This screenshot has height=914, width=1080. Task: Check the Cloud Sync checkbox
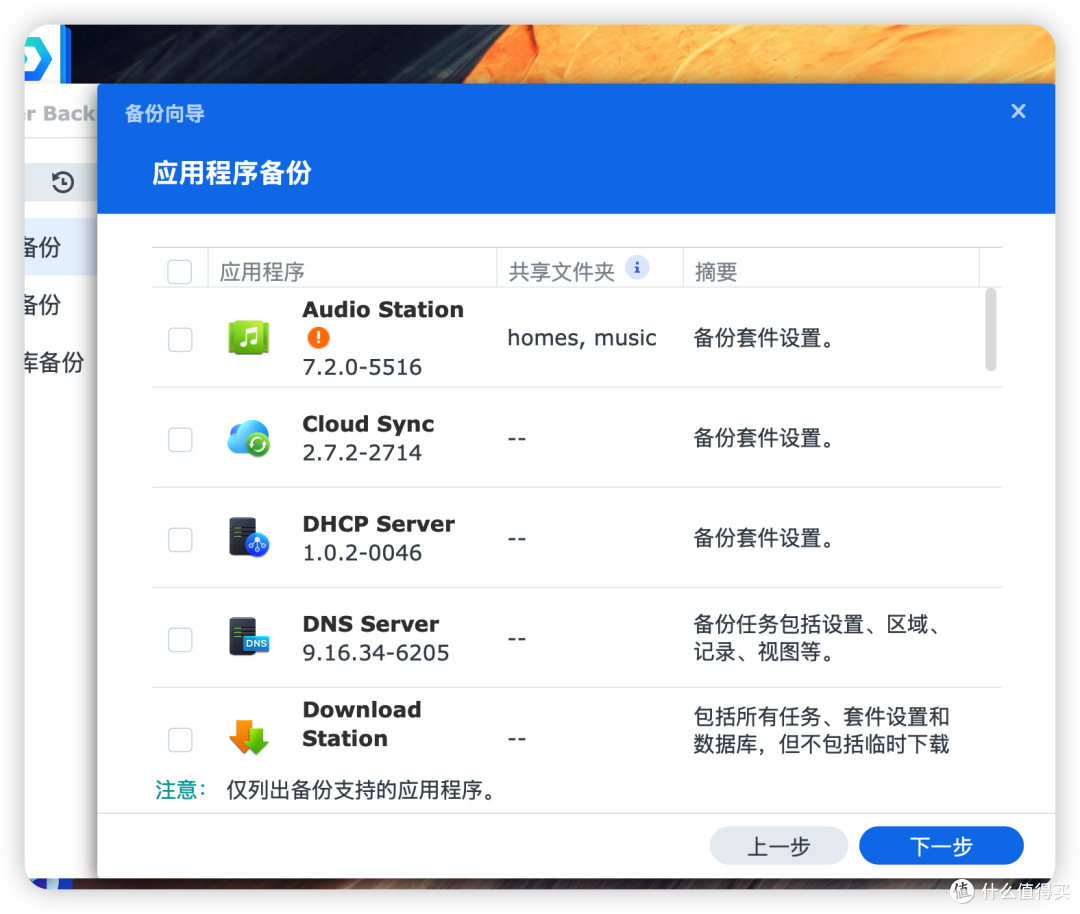tap(180, 439)
